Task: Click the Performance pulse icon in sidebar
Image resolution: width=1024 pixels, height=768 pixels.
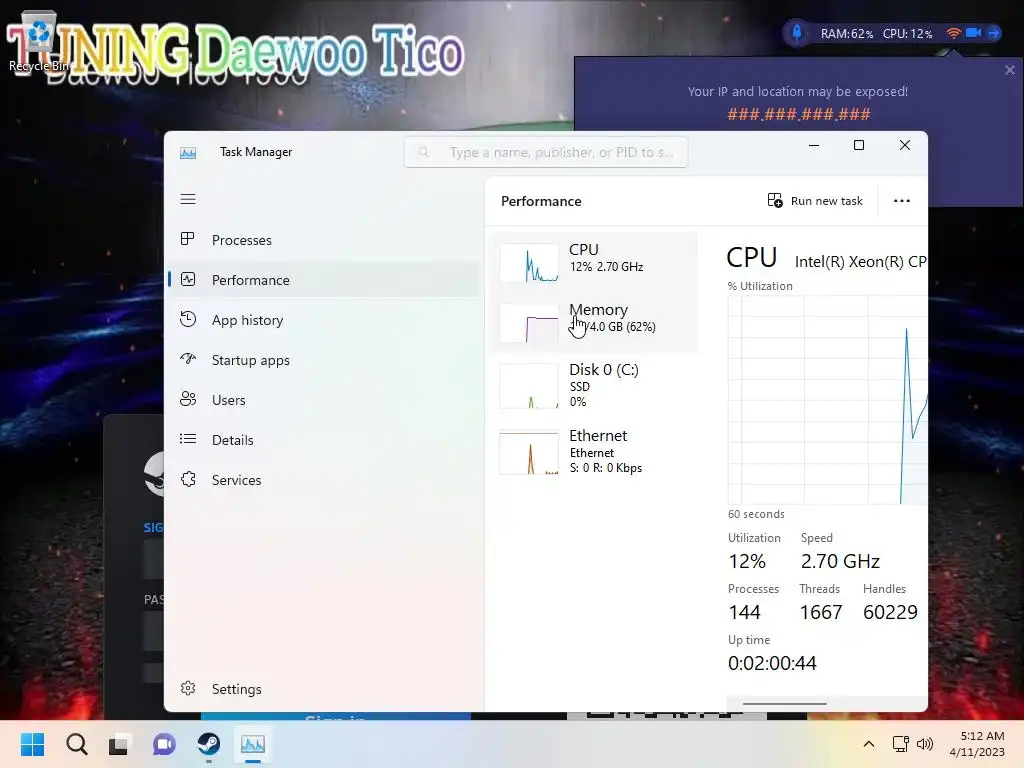Action: (188, 280)
